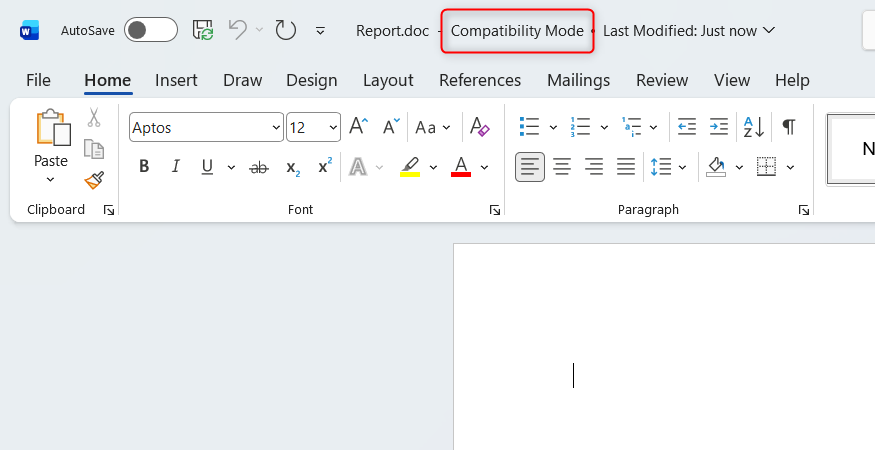Toggle Underline formatting
This screenshot has width=875, height=450.
click(208, 166)
